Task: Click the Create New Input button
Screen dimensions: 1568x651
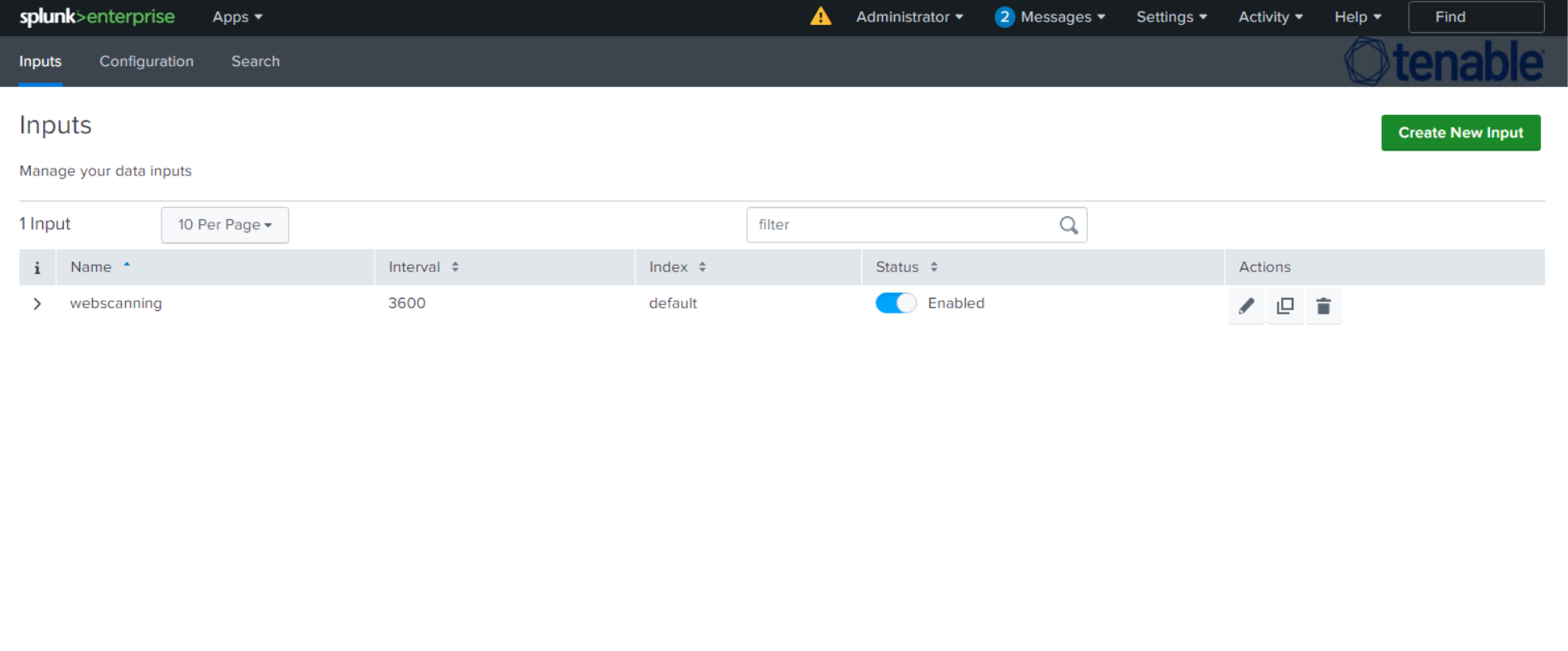Action: [1460, 132]
